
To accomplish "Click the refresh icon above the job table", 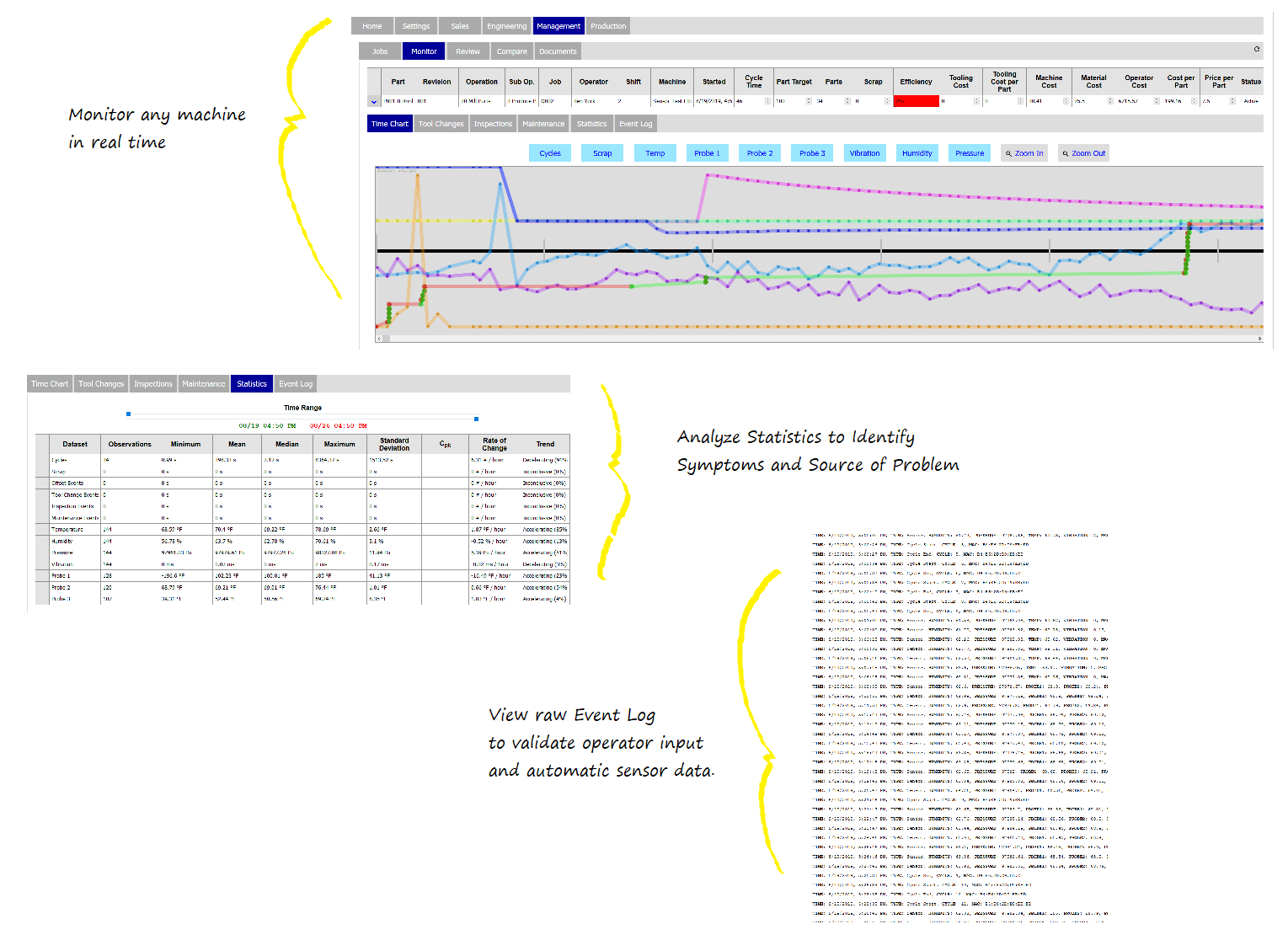I will tap(1257, 49).
